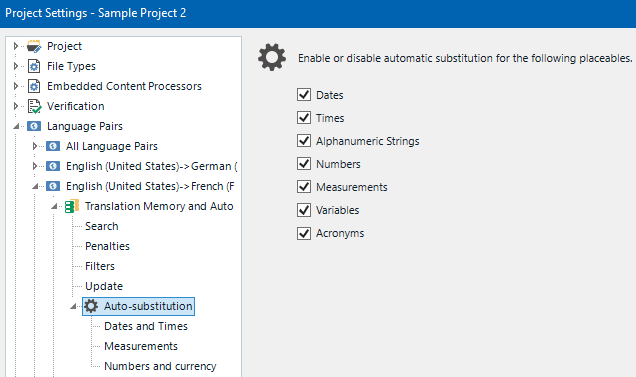Toggle the Alphanumeric Strings checkbox
Viewport: 636px width, 377px height.
coord(304,141)
